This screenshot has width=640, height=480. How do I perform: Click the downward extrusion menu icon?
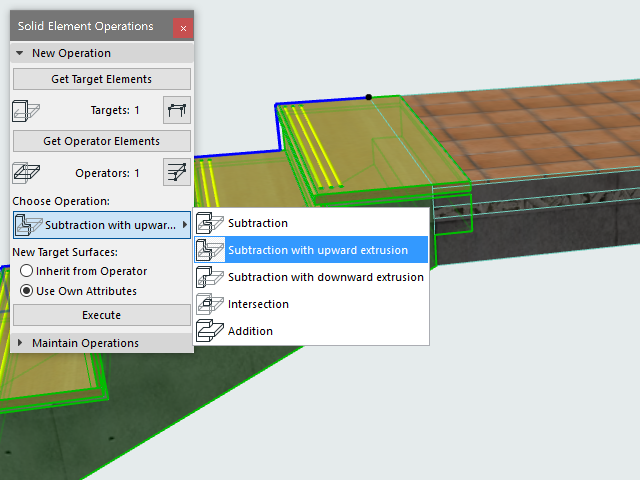(x=210, y=277)
